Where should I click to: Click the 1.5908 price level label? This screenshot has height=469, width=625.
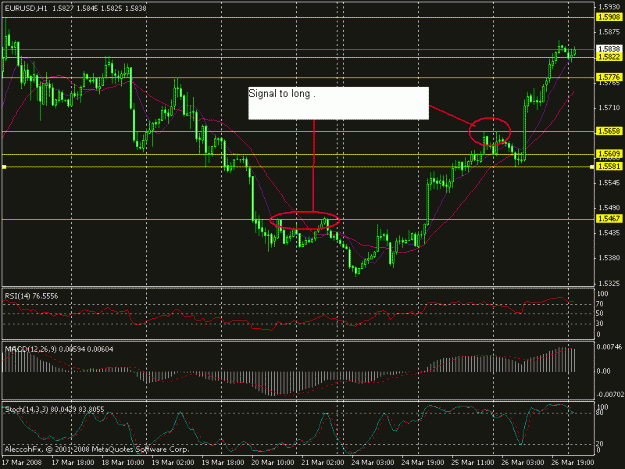point(609,17)
